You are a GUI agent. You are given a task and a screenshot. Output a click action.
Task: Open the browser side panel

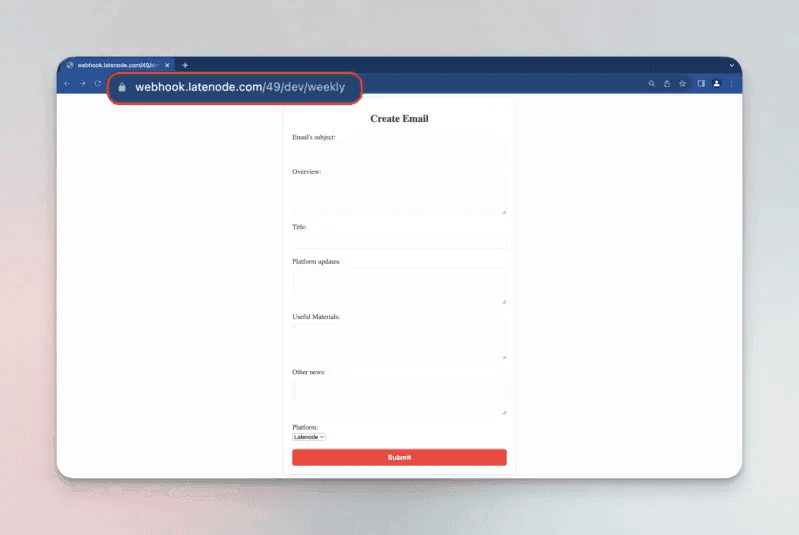(701, 84)
